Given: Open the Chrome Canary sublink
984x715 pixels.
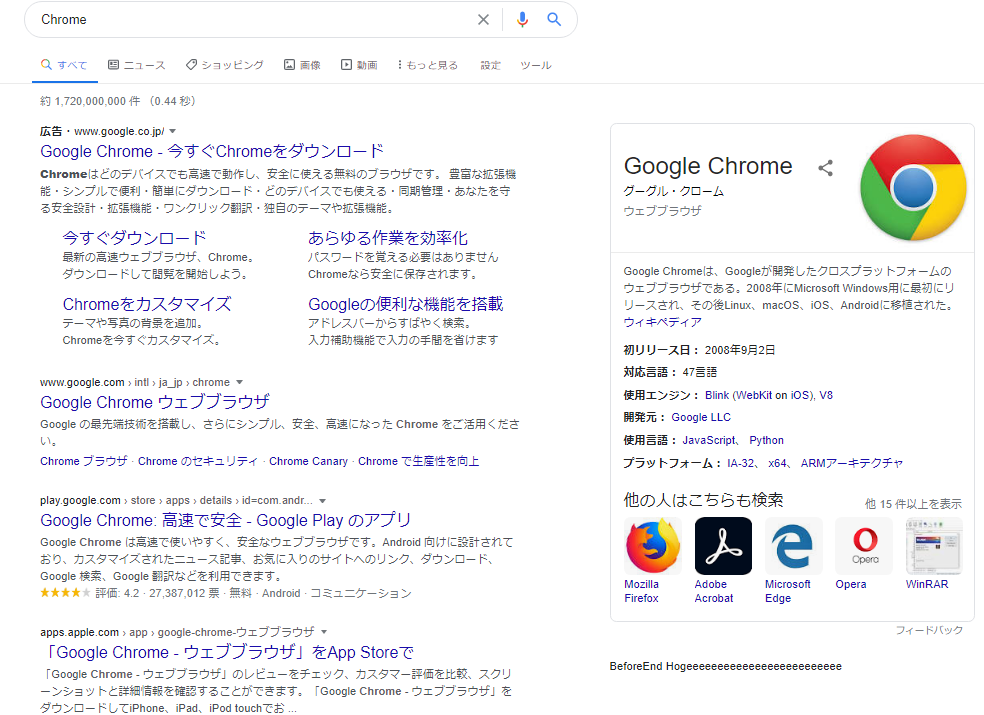Looking at the screenshot, I should coord(308,461).
